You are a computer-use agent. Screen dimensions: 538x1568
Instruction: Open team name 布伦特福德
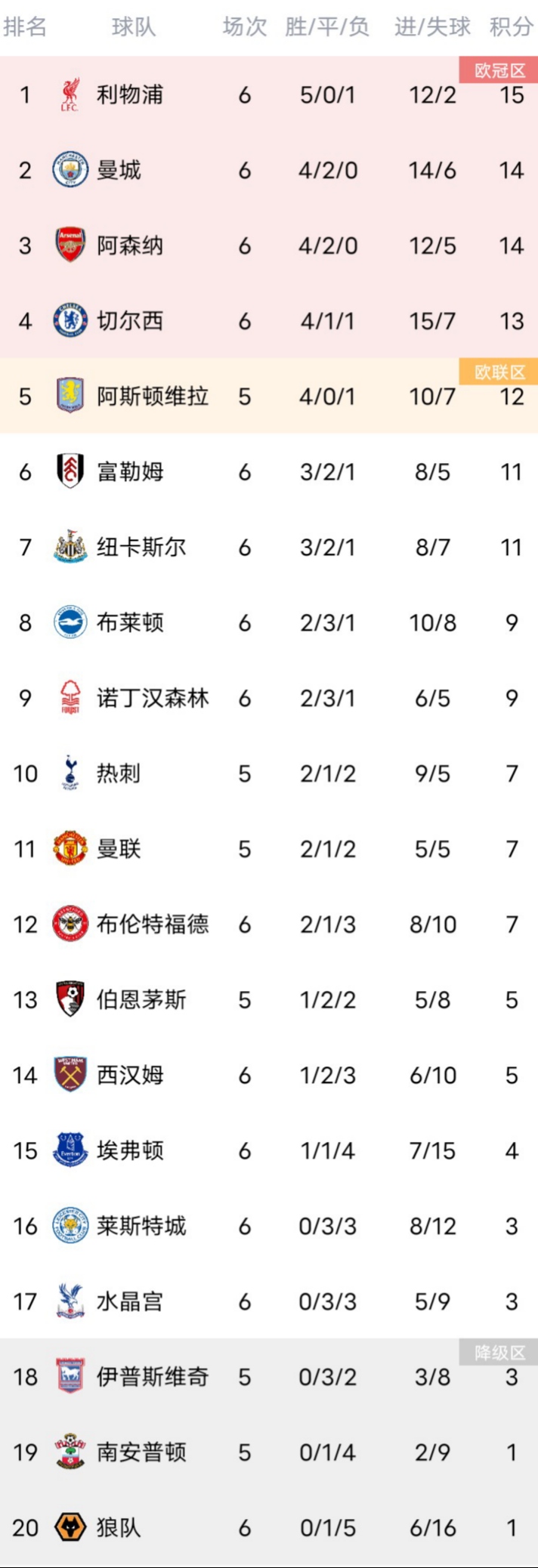(x=153, y=924)
